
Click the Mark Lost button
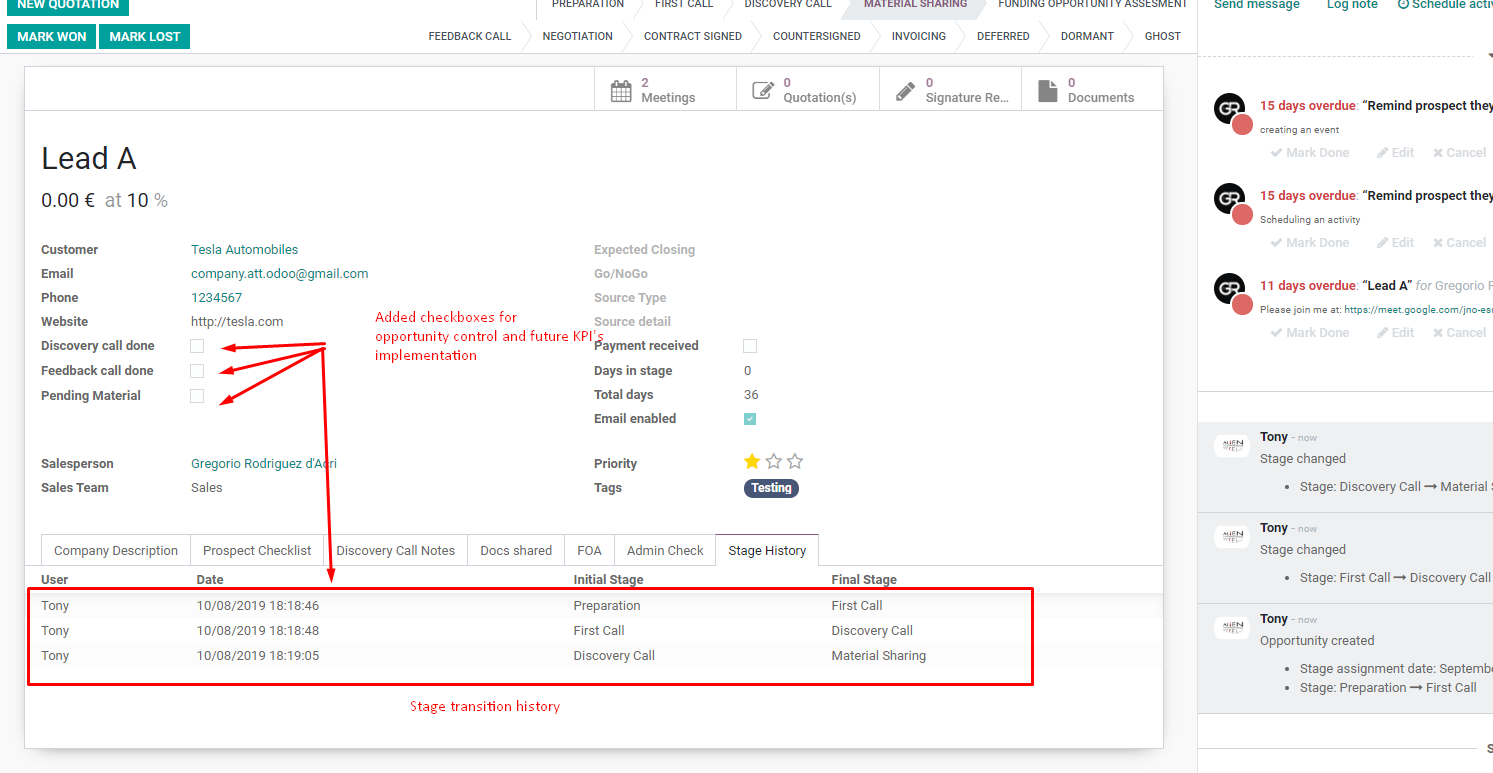(145, 37)
